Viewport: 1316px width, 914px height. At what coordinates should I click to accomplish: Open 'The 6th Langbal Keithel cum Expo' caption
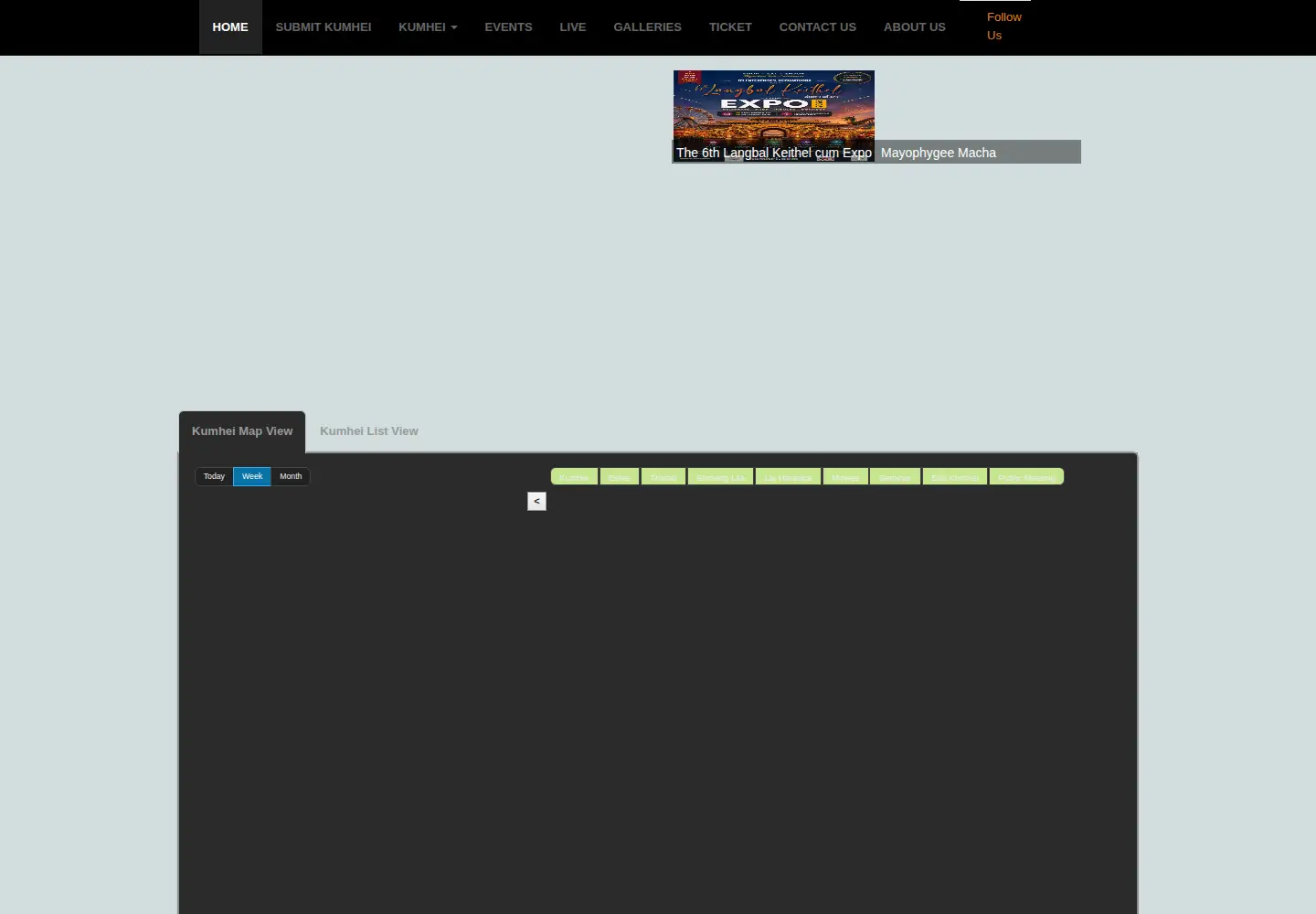774,153
